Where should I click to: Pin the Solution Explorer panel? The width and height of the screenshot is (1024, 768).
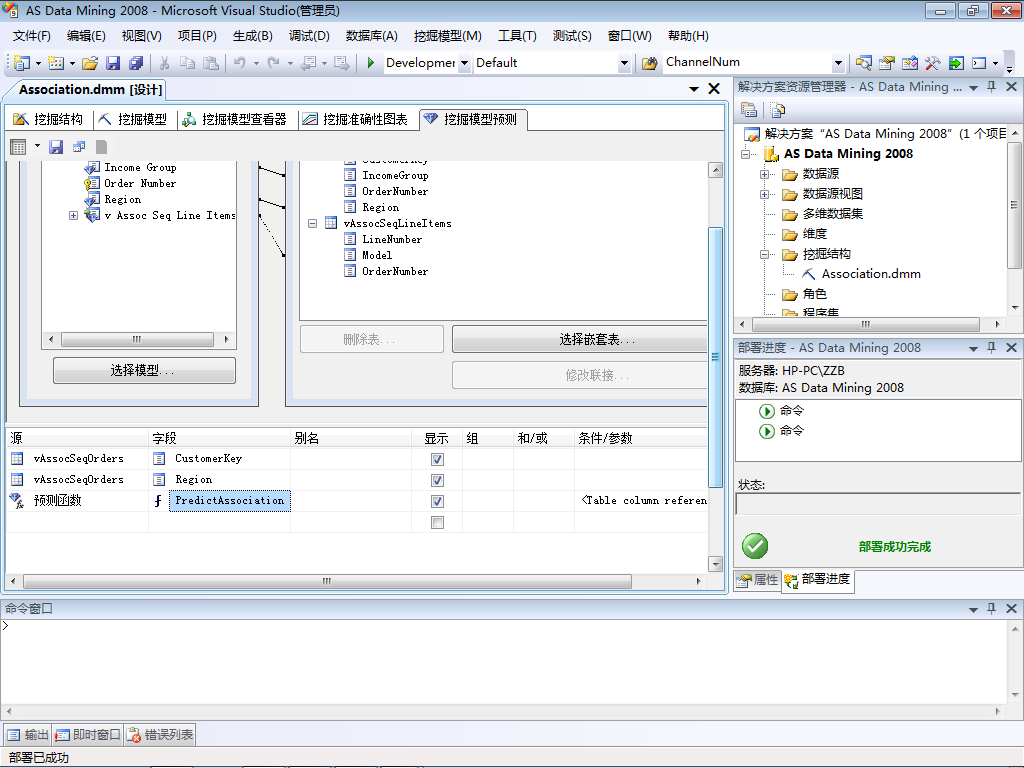(991, 86)
